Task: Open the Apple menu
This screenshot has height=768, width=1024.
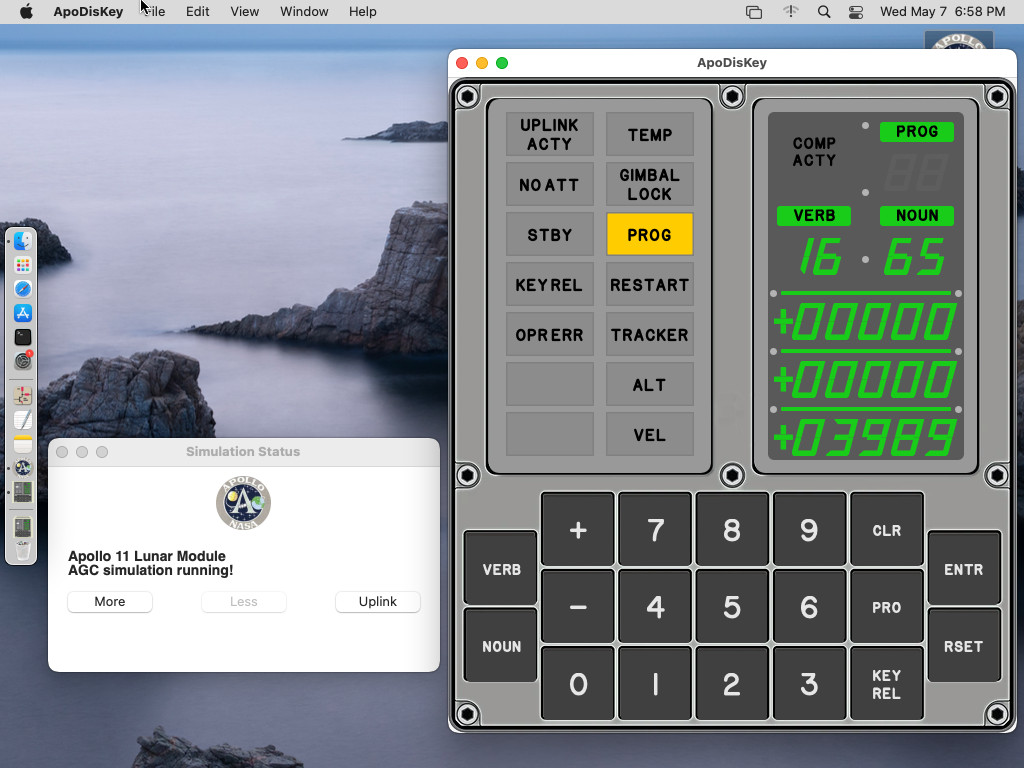Action: click(x=26, y=12)
